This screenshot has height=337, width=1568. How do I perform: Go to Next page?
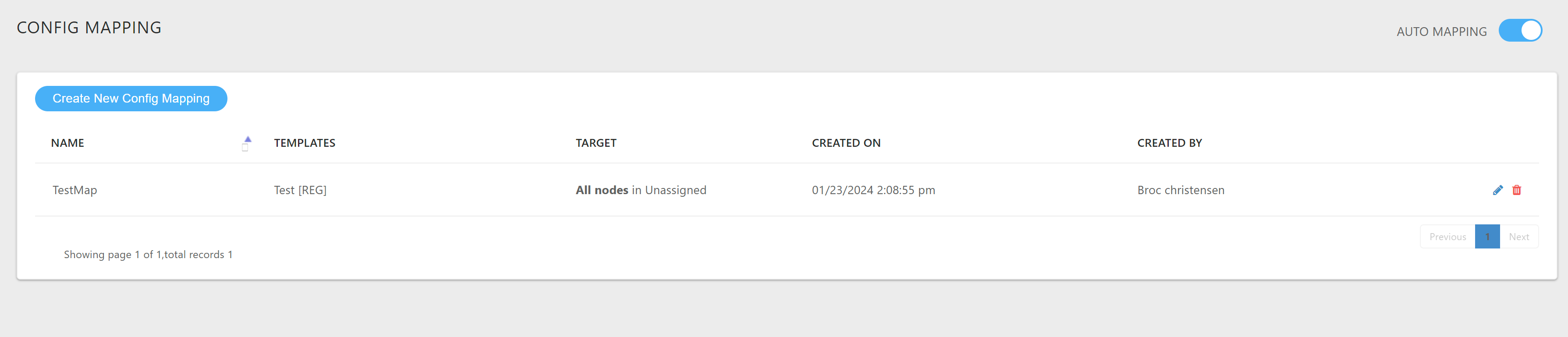pos(1518,237)
